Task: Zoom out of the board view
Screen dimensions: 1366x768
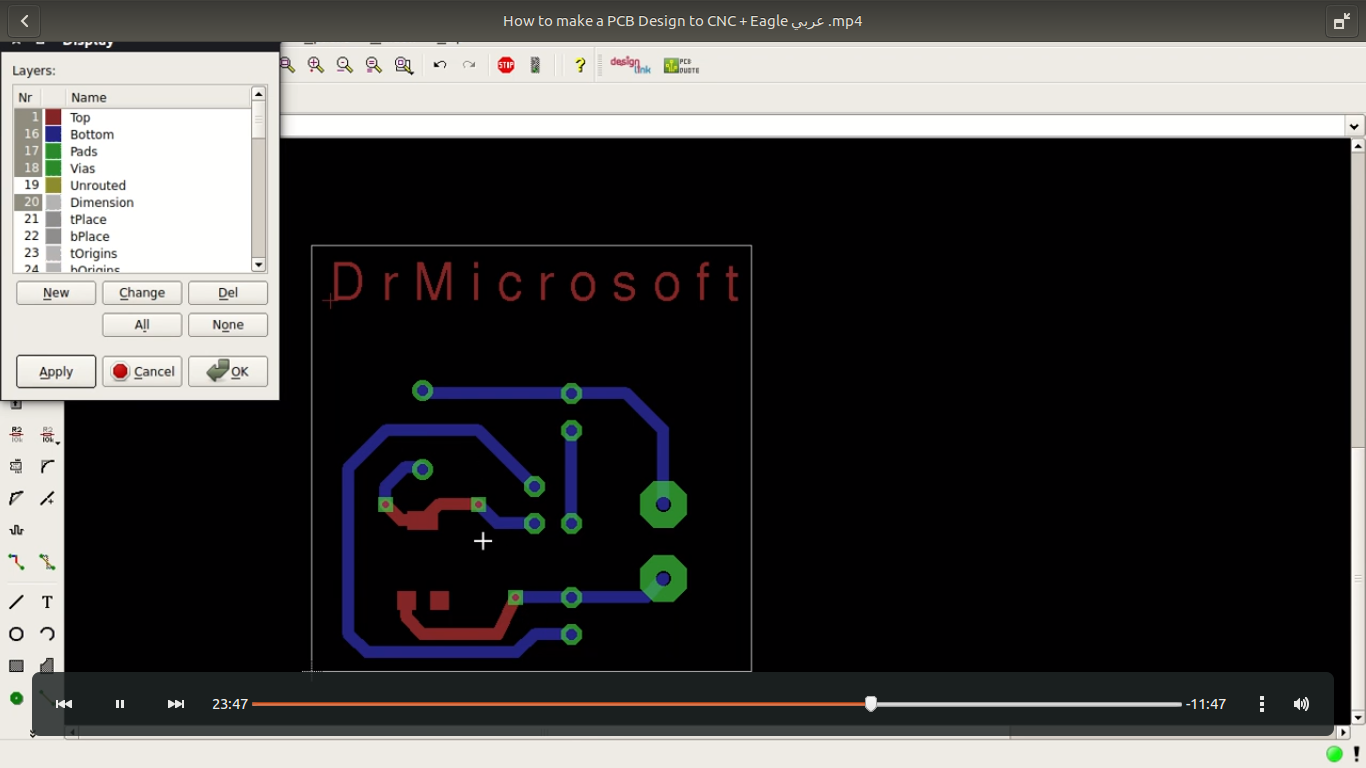Action: 345,65
